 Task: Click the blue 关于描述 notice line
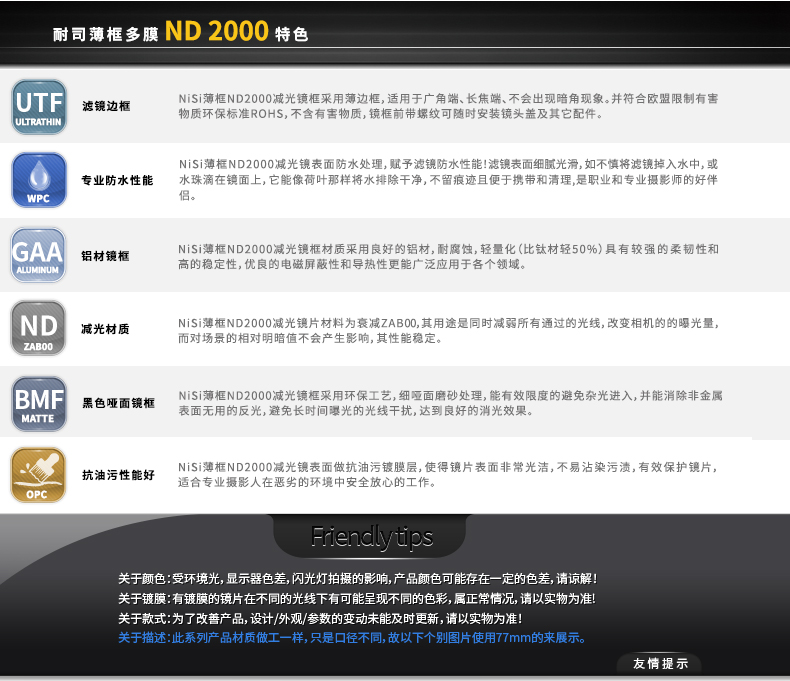coord(353,638)
